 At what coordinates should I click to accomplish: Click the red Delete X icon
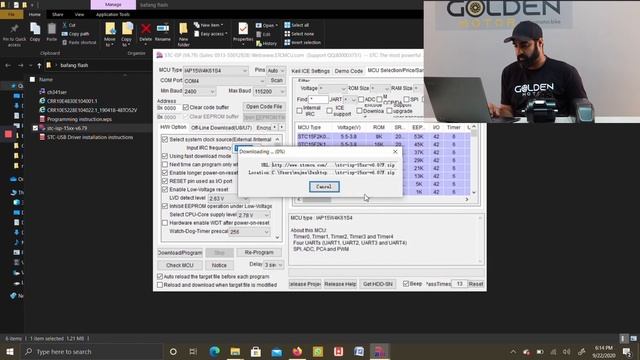tap(146, 29)
